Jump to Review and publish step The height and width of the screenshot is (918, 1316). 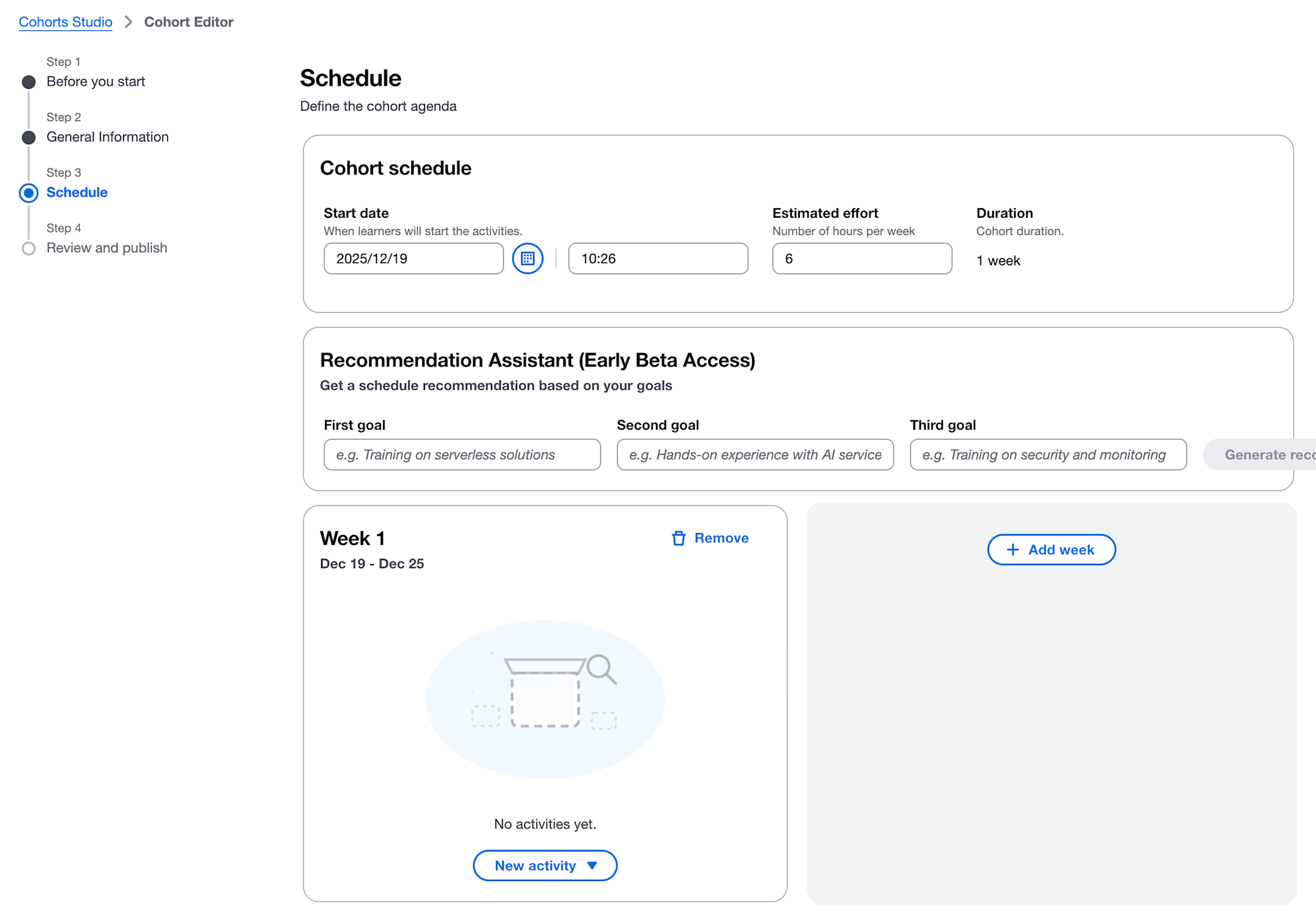tap(107, 248)
